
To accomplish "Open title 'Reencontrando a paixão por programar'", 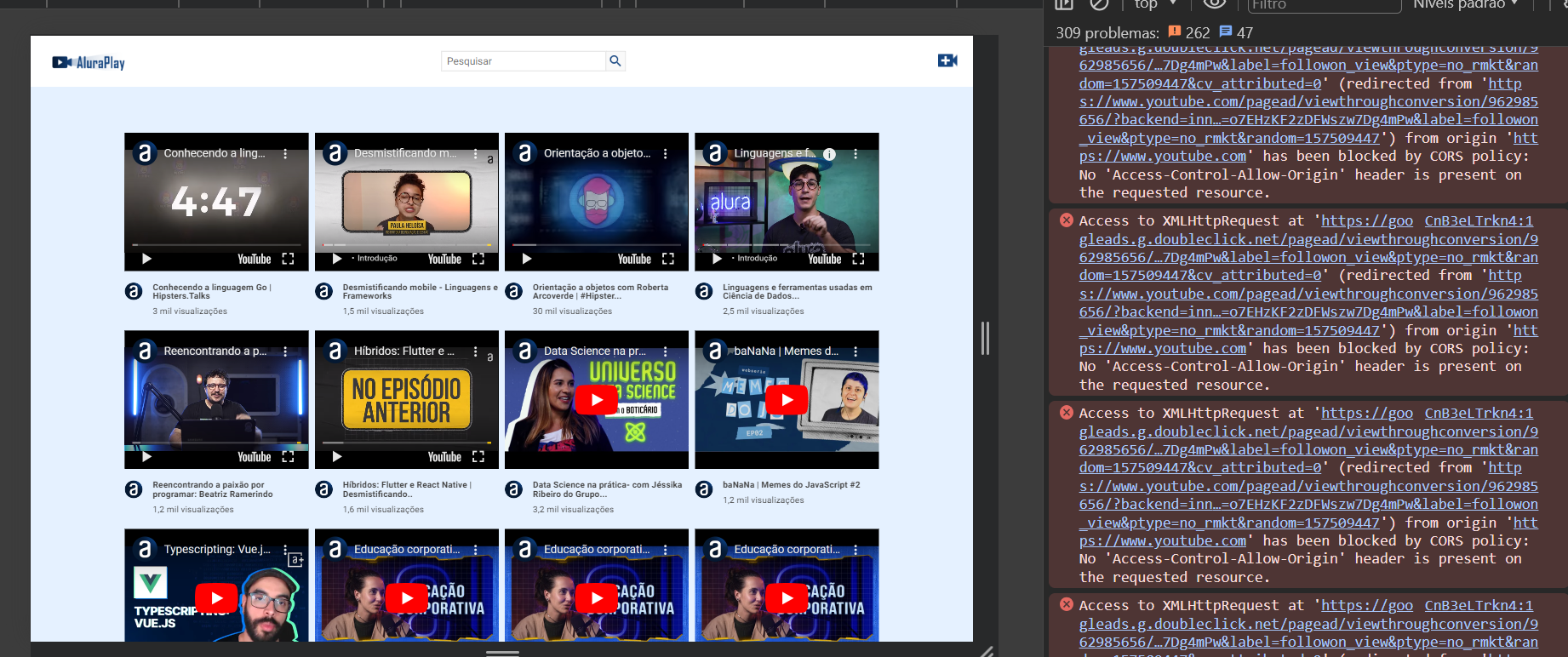I will 213,489.
